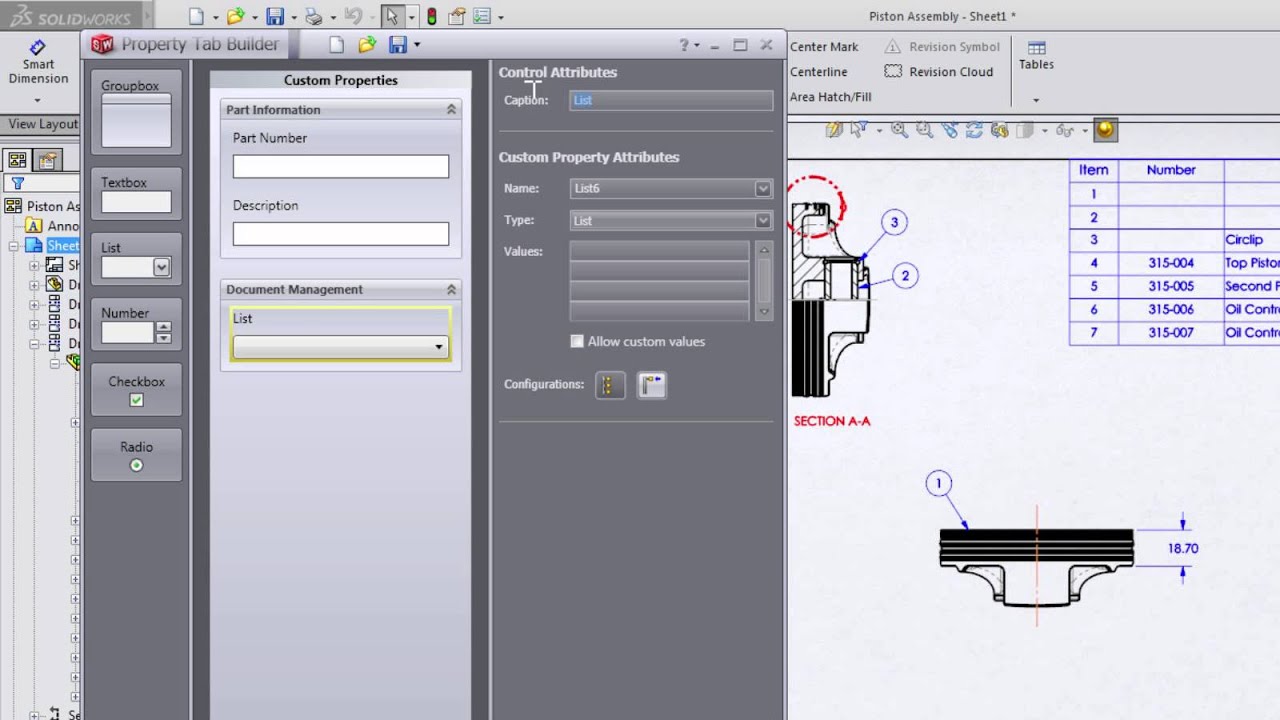Image resolution: width=1280 pixels, height=720 pixels.
Task: Click the 18.70 dimension text
Action: pos(1183,548)
